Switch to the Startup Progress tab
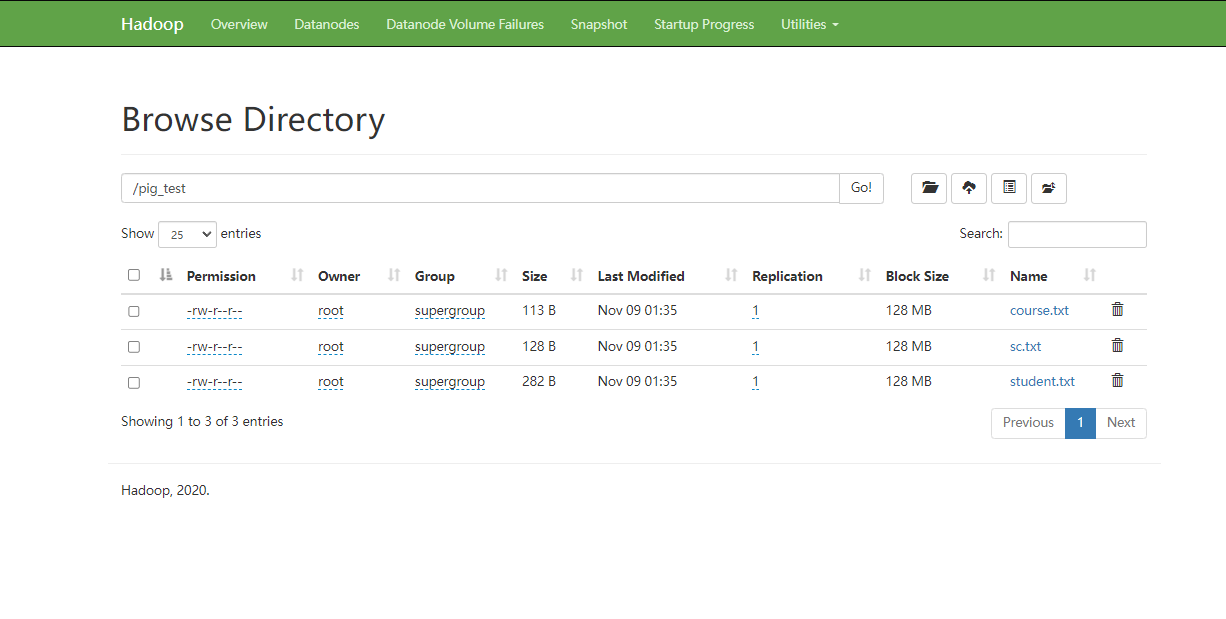This screenshot has height=619, width=1226. coord(704,24)
